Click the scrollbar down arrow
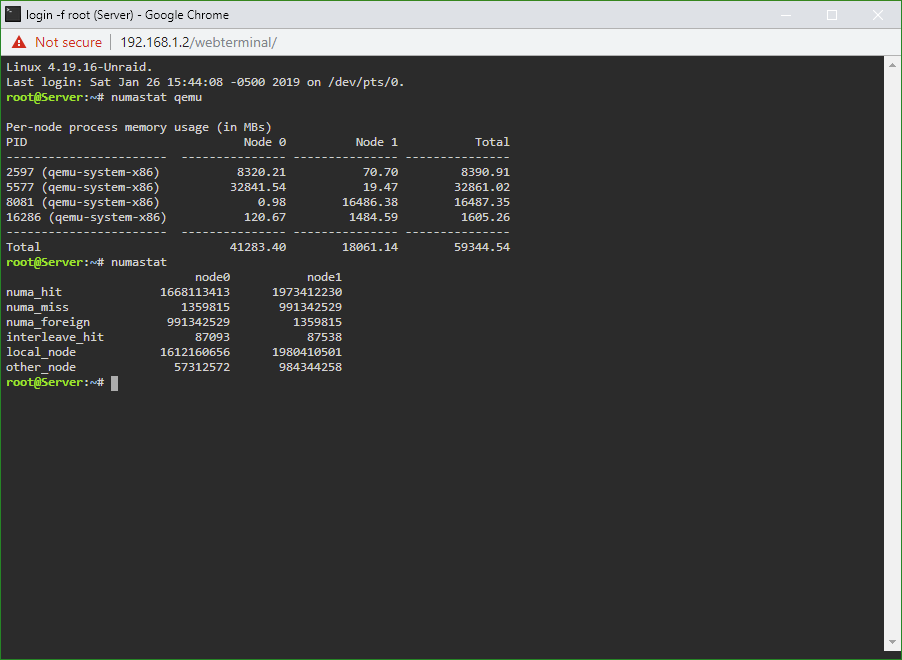Screen dimensions: 902x660 [x=892, y=642]
